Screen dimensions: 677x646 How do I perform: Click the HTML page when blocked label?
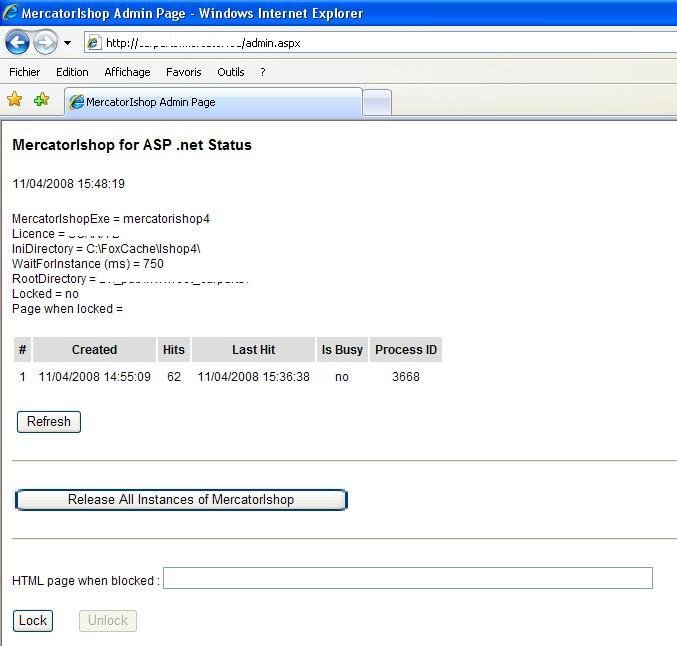pyautogui.click(x=86, y=581)
